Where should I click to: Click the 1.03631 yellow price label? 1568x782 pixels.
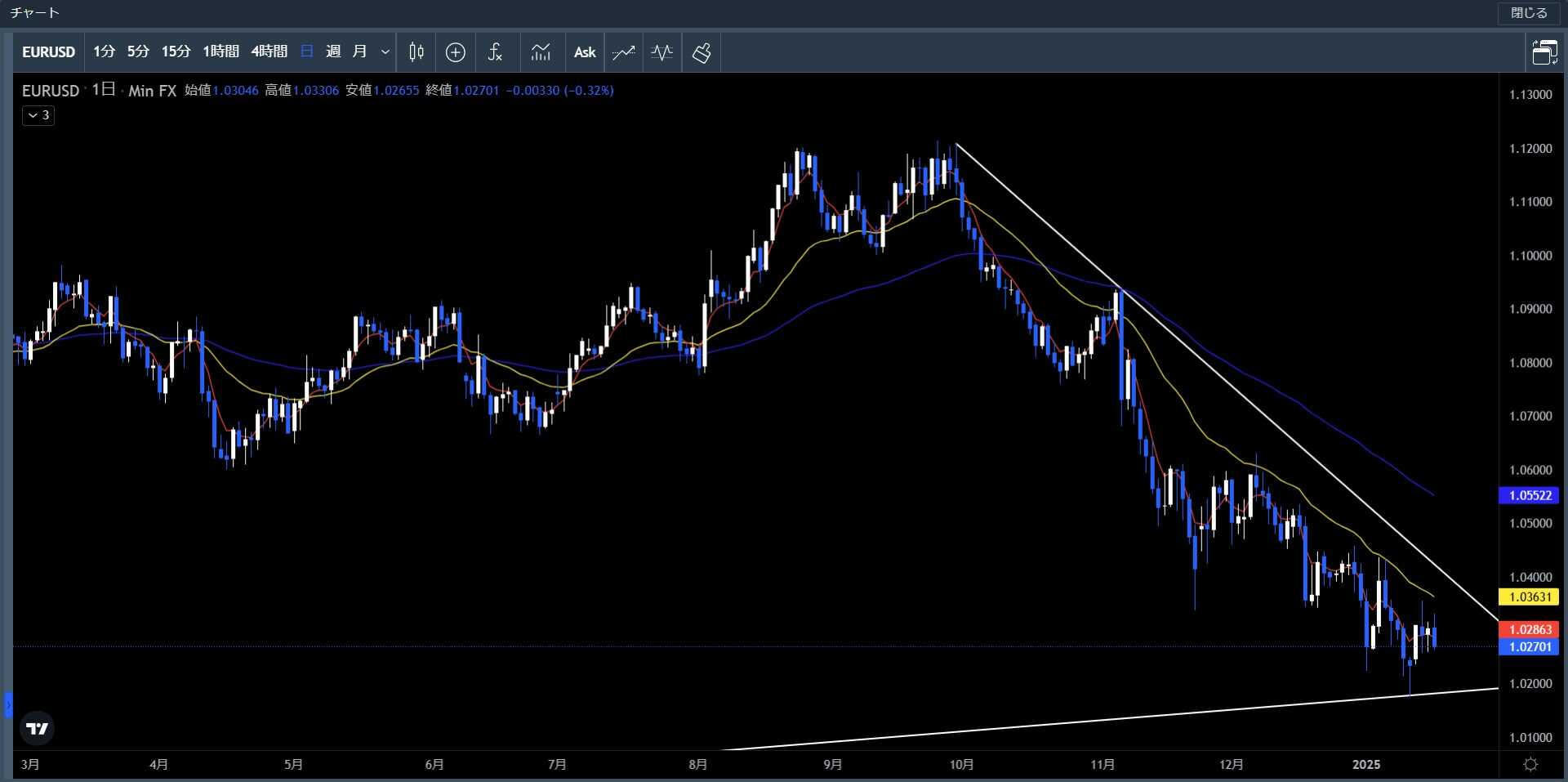point(1530,597)
